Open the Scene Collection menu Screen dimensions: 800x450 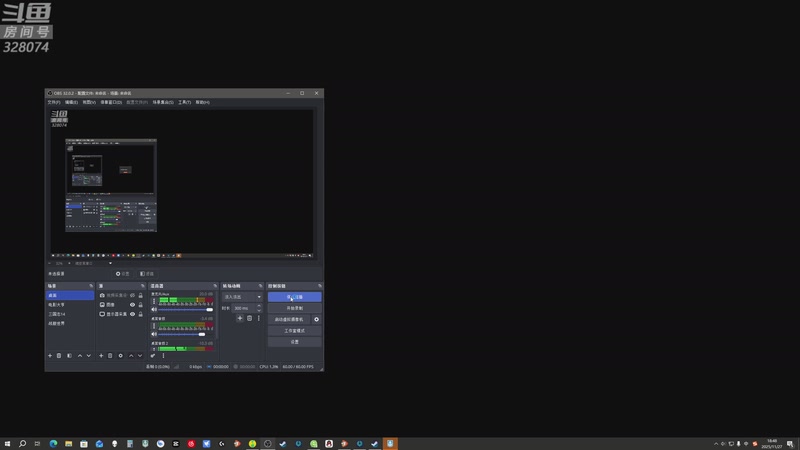163,102
